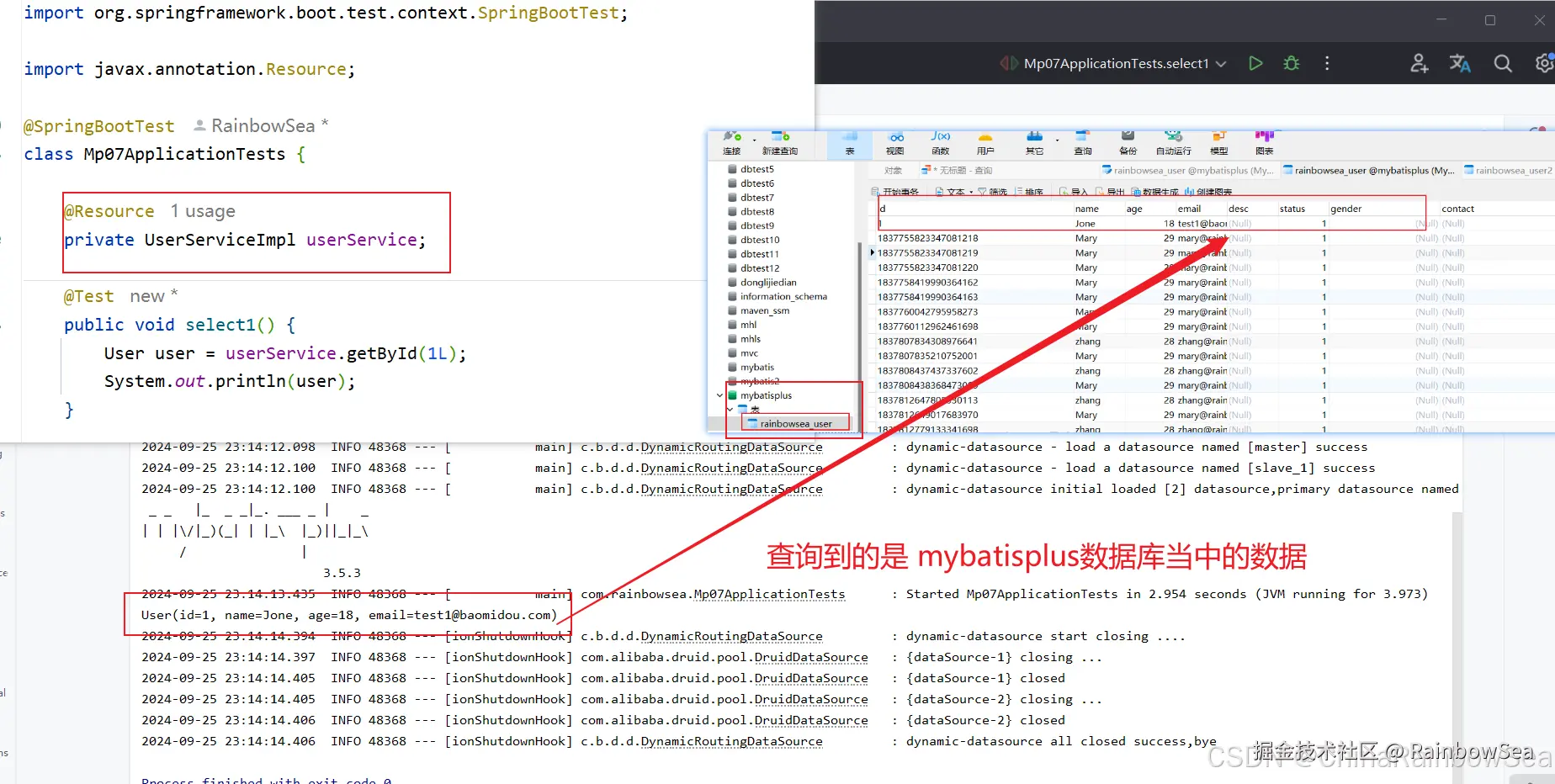
Task: Select the information_schema database
Action: click(x=783, y=296)
